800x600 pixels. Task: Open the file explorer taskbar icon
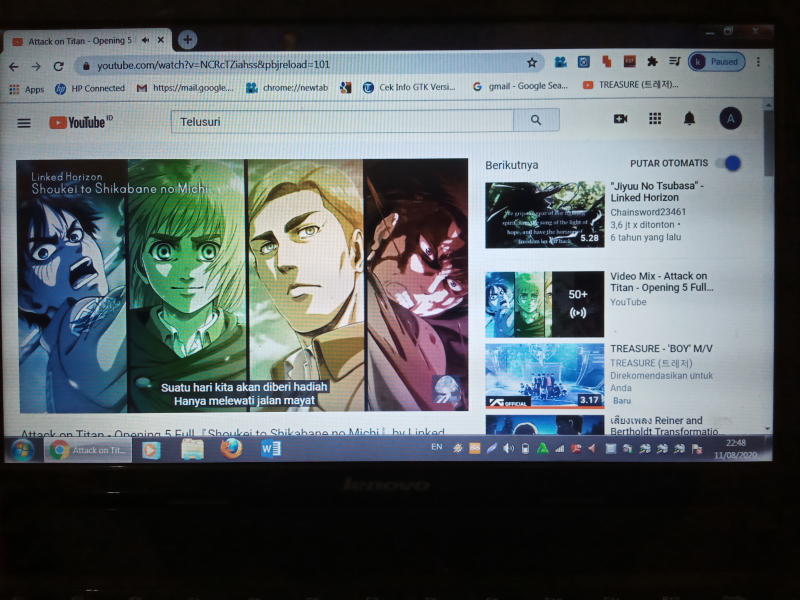(192, 449)
